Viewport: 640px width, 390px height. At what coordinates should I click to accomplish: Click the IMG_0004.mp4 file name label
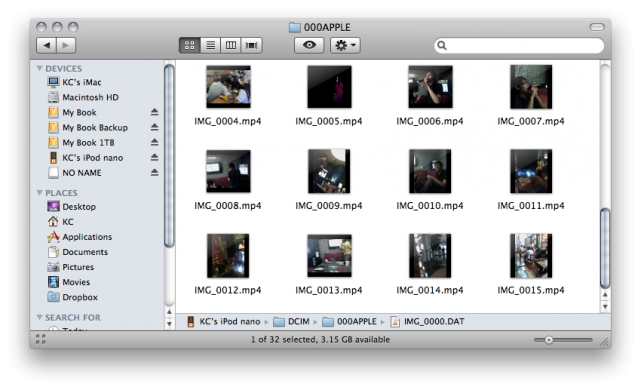pyautogui.click(x=228, y=121)
